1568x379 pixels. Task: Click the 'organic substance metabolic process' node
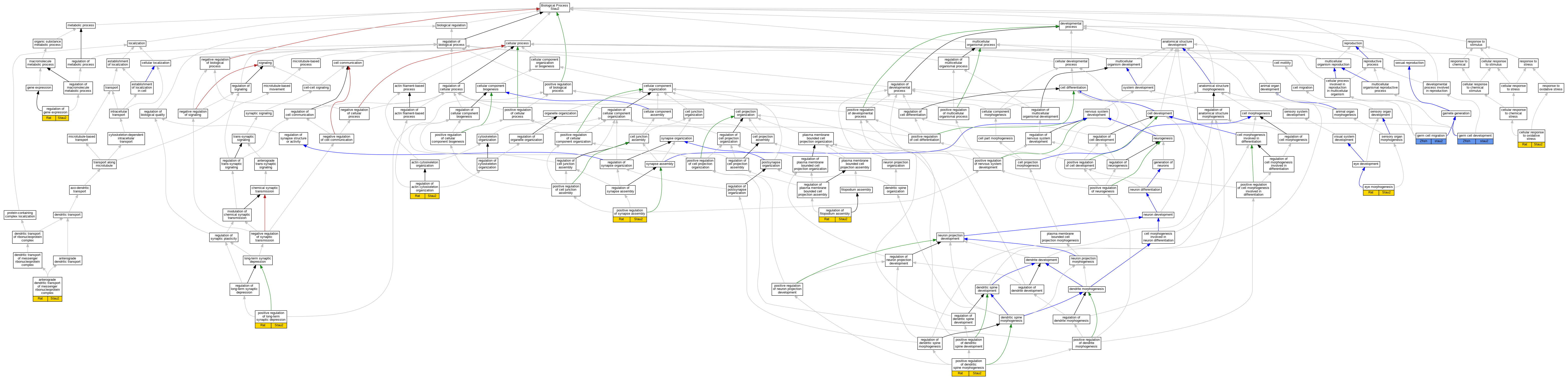[x=48, y=43]
